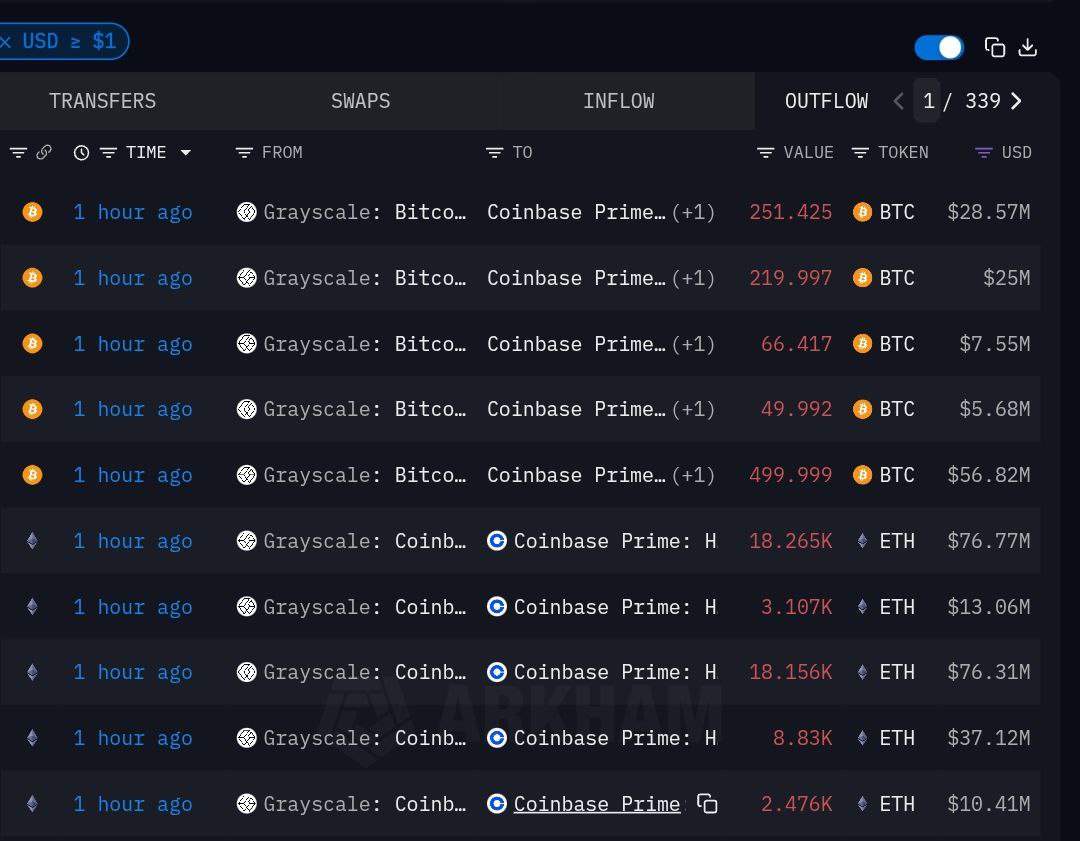Switch to the TRANSFERS tab
The image size is (1080, 841).
pyautogui.click(x=103, y=101)
